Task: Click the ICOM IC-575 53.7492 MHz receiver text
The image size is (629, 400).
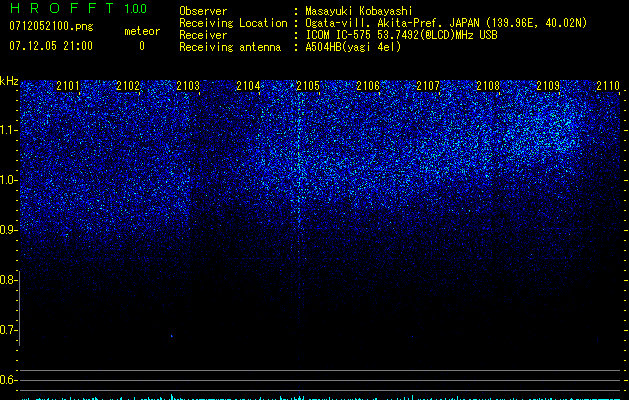Action: click(x=401, y=35)
